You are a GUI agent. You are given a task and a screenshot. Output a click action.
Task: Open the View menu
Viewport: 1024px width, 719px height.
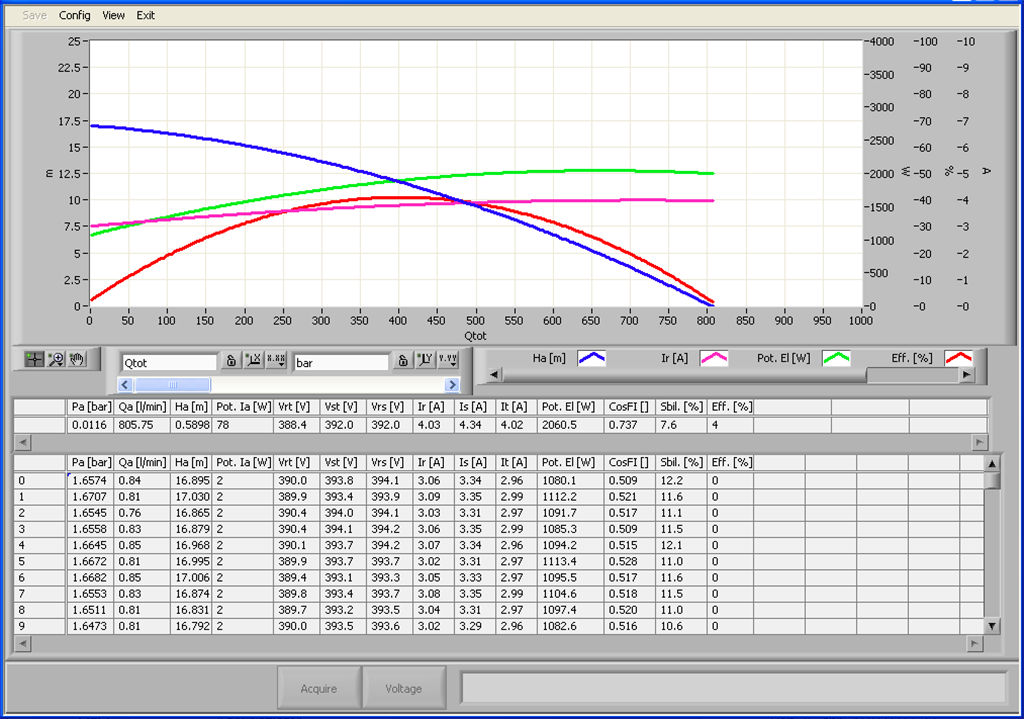114,16
